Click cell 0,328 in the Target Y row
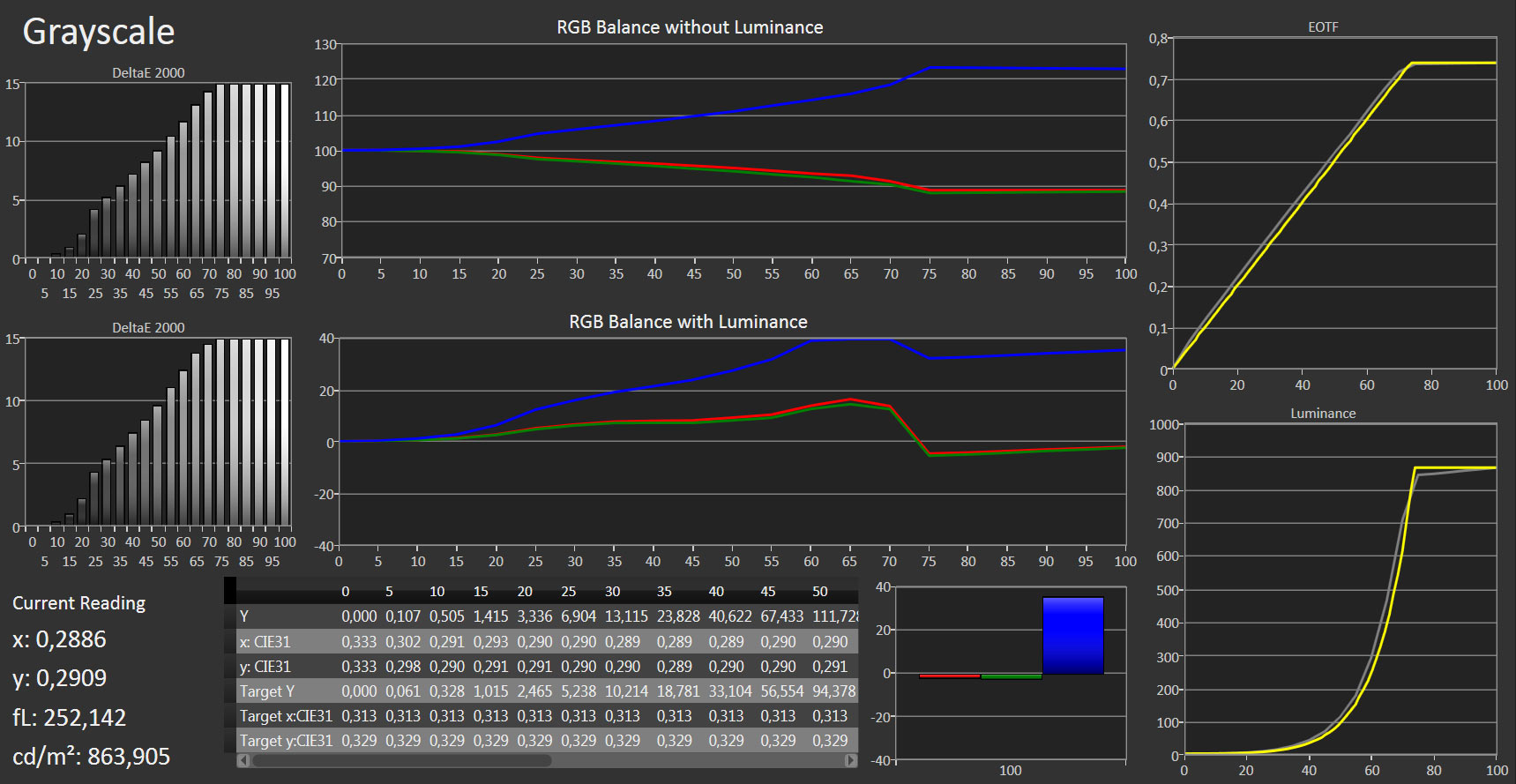 (x=447, y=691)
